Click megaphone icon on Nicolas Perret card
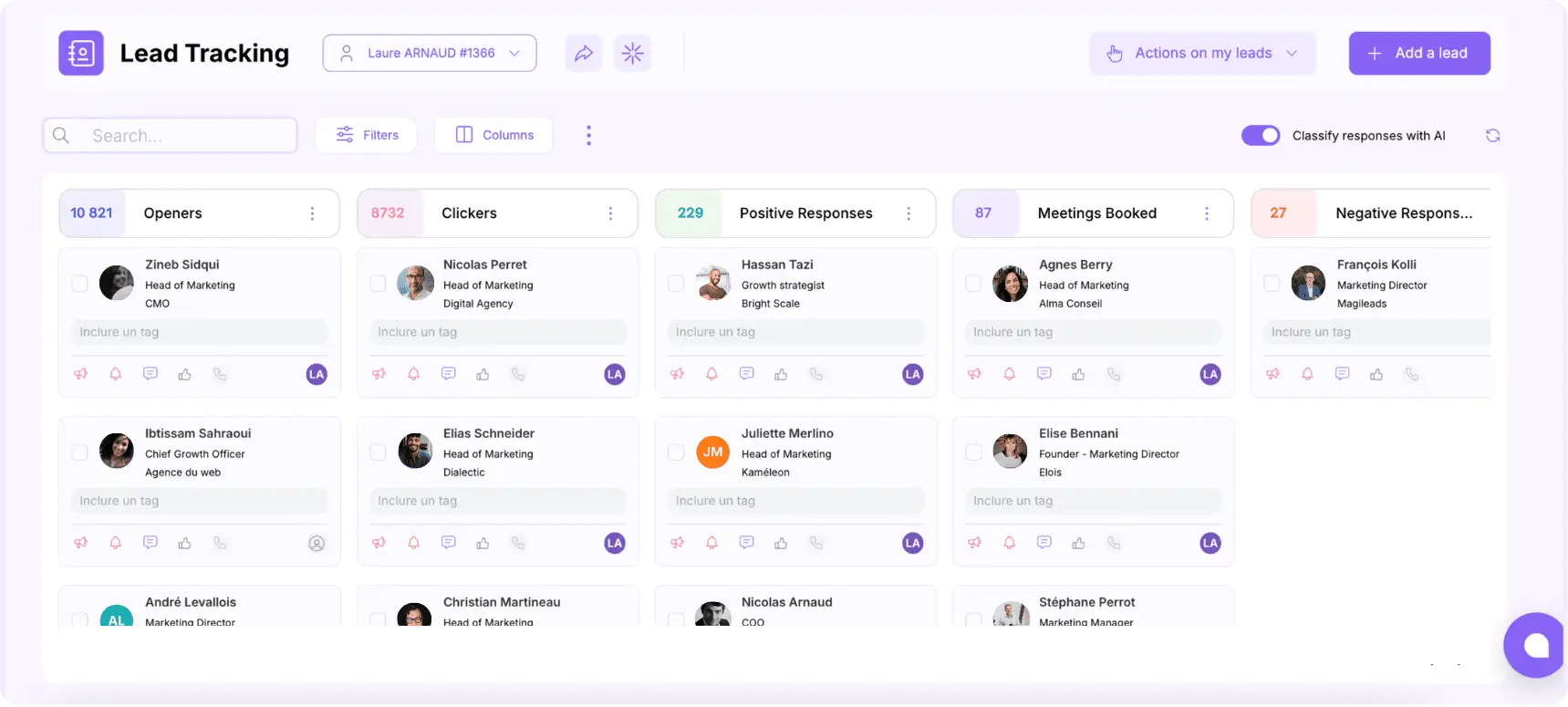1568x707 pixels. (x=379, y=374)
